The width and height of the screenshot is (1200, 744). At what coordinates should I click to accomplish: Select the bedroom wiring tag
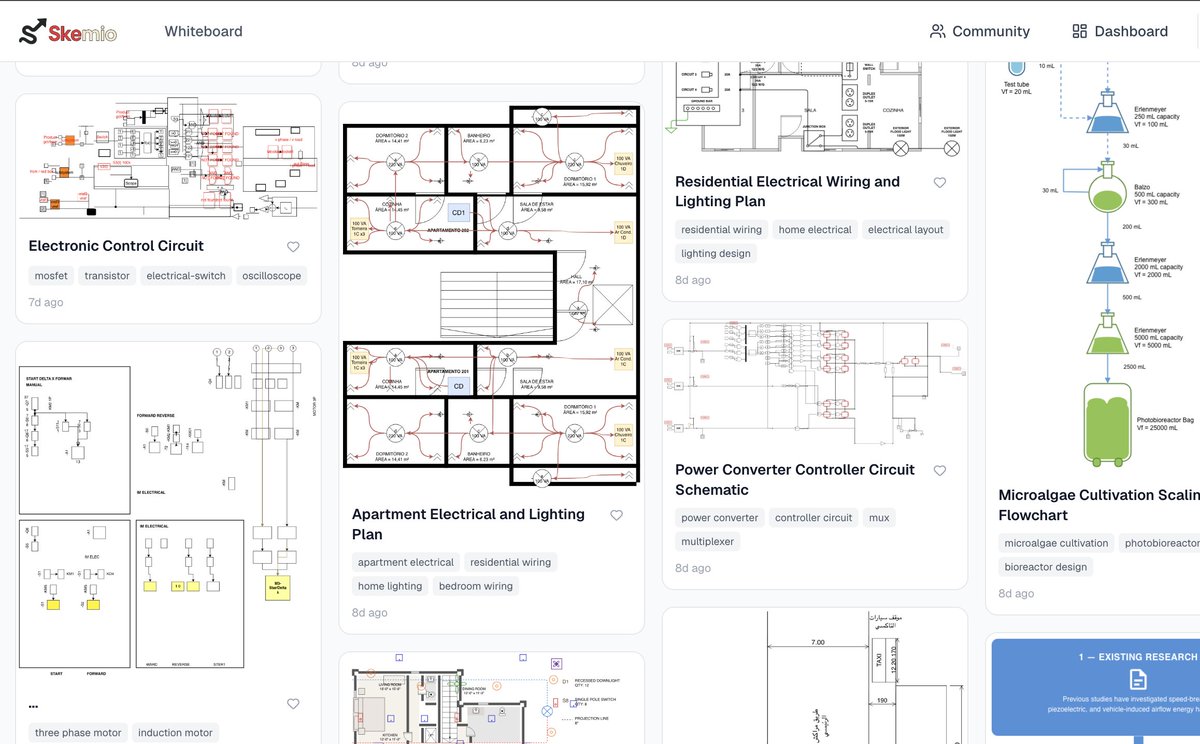(476, 586)
